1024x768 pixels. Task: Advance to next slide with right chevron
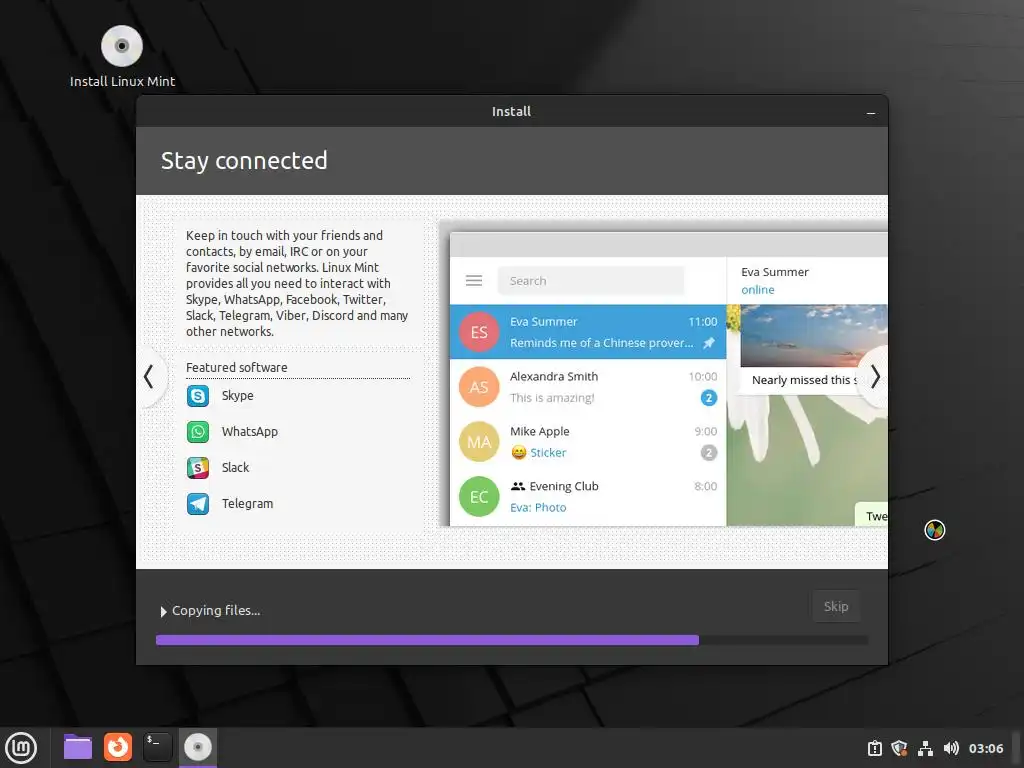pos(875,377)
